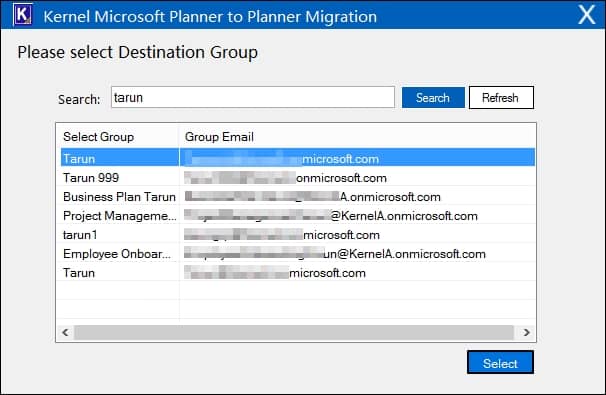Viewport: 606px width, 395px height.
Task: Click the Search button
Action: 433,98
